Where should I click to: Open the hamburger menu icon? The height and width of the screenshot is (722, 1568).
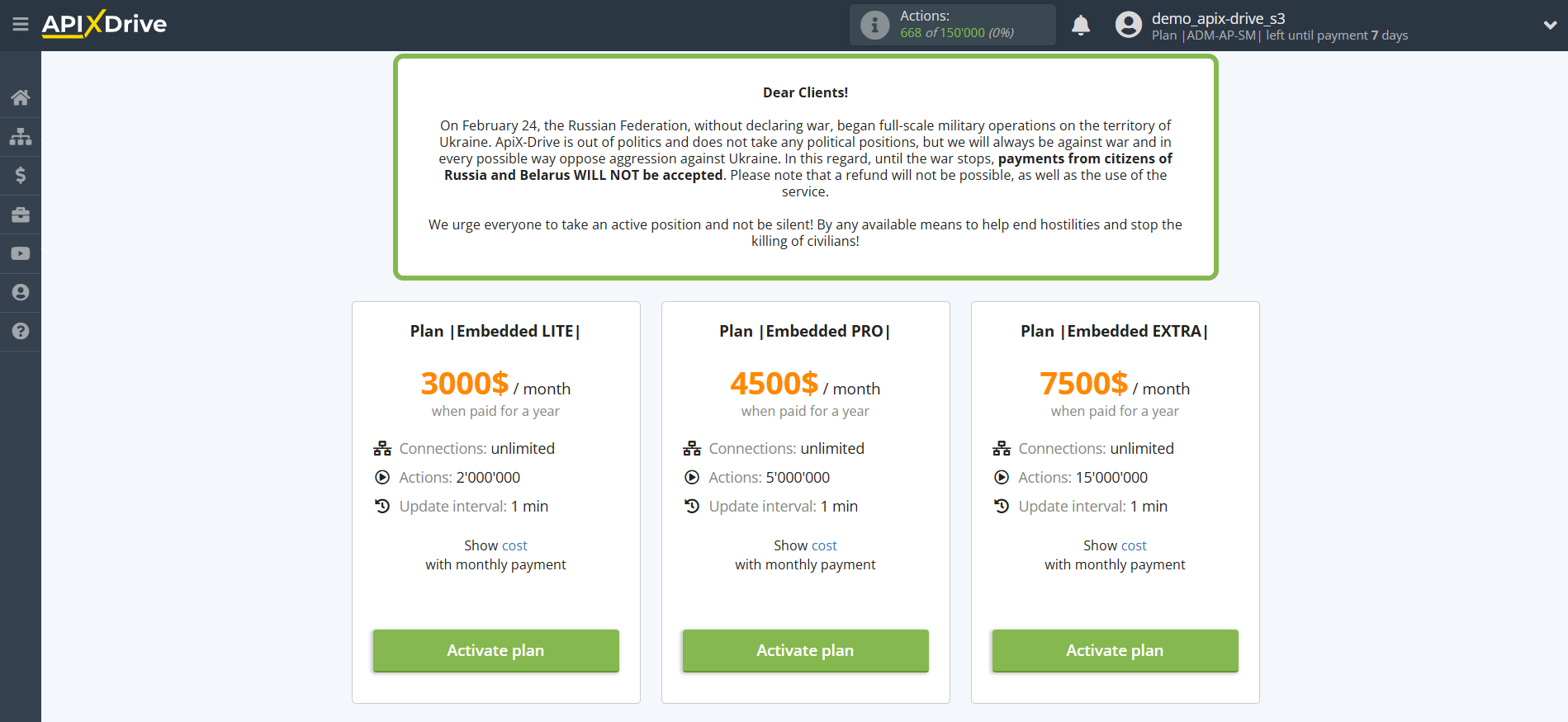(21, 25)
